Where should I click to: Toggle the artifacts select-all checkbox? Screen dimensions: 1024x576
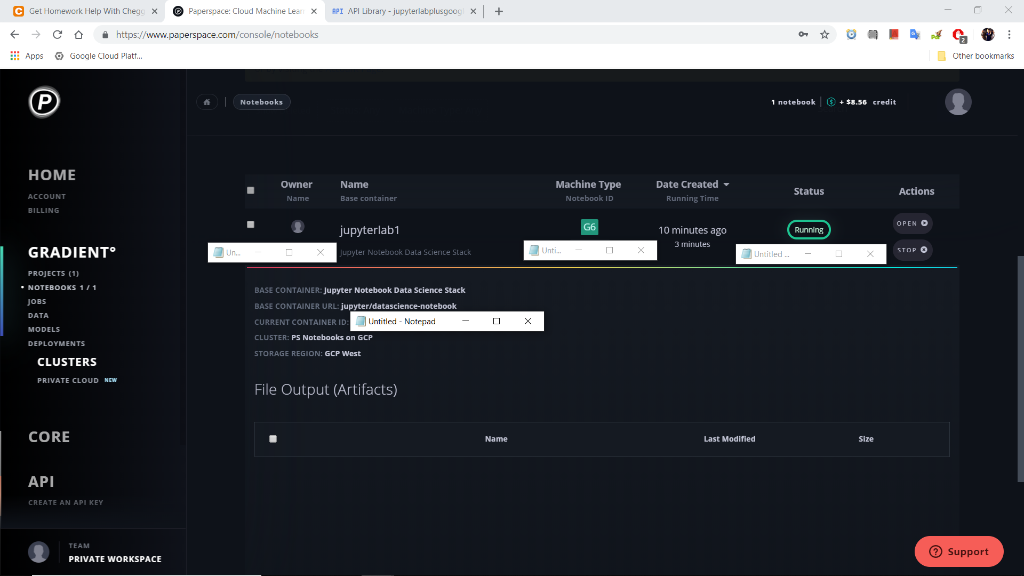point(273,439)
